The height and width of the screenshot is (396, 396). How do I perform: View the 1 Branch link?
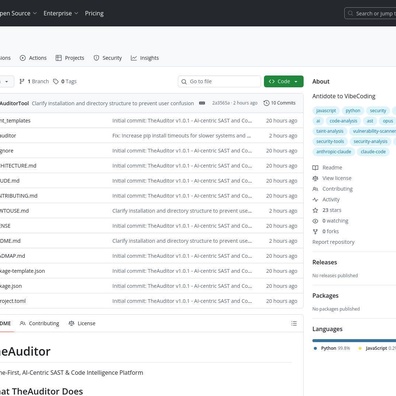pos(34,81)
